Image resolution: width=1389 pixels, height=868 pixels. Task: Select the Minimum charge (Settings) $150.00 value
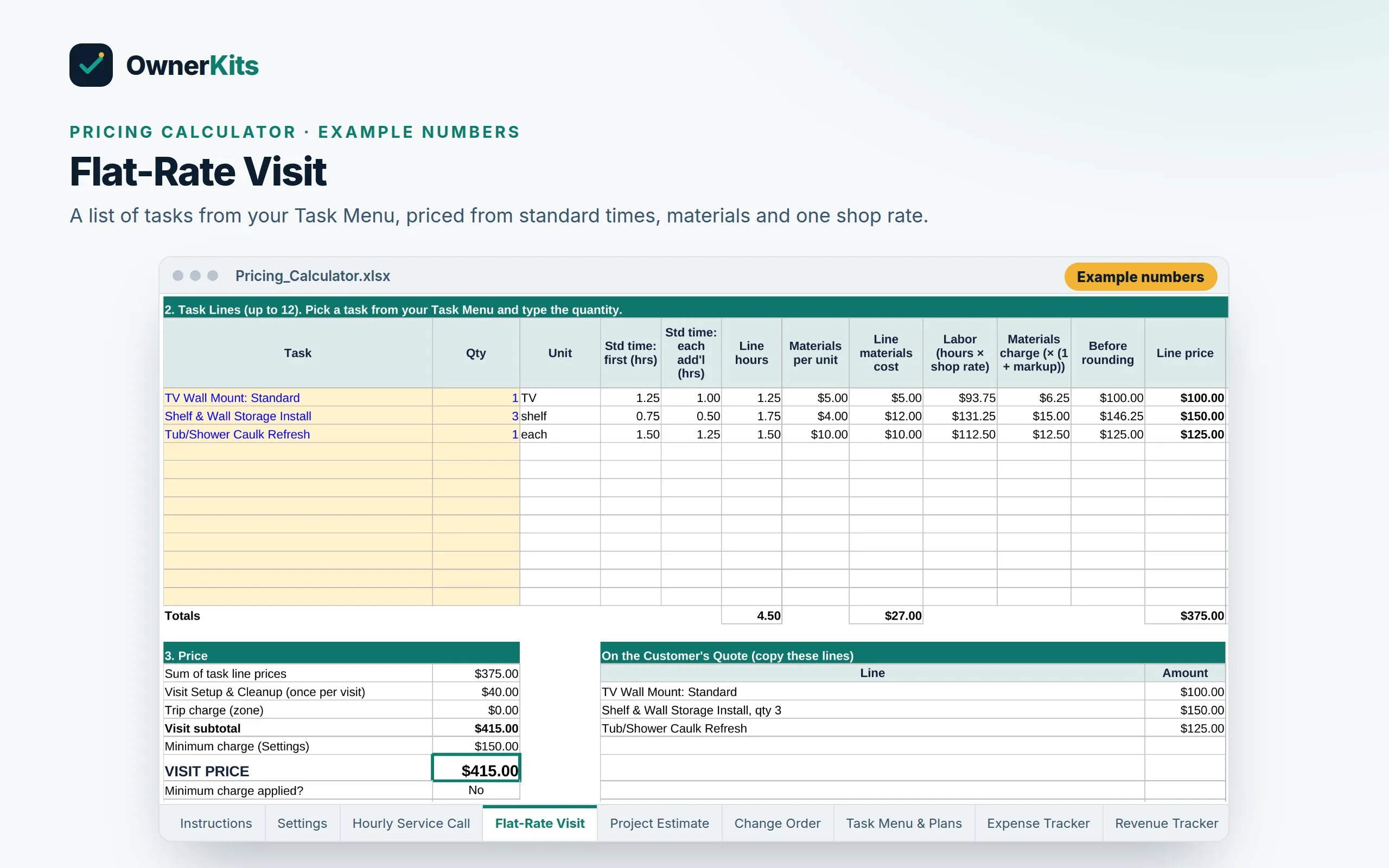pos(476,746)
